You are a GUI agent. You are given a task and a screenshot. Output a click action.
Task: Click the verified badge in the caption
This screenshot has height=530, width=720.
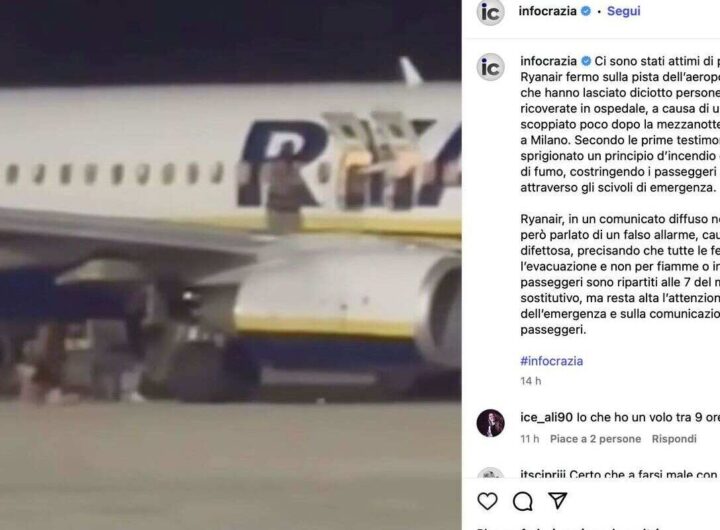586,61
